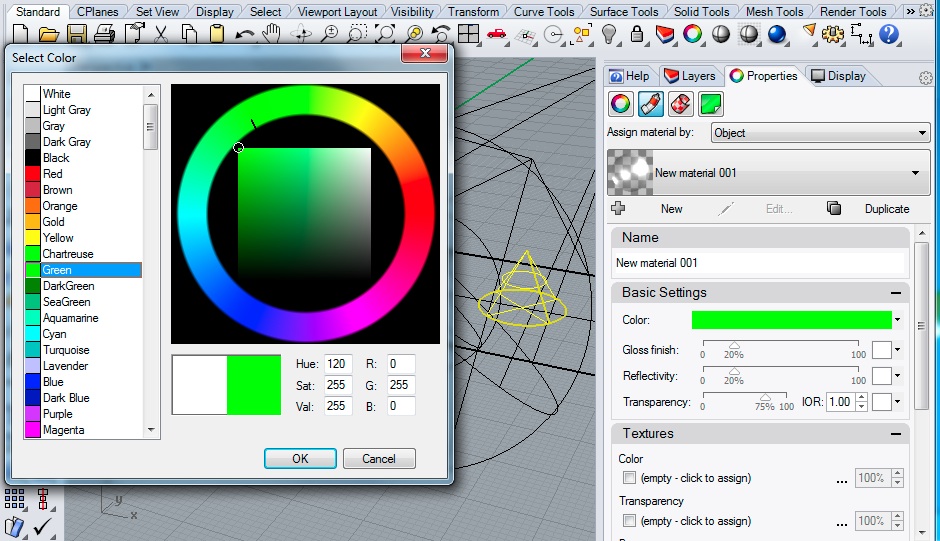Click the red car icon in the toolbar
The image size is (940, 541).
[x=496, y=34]
